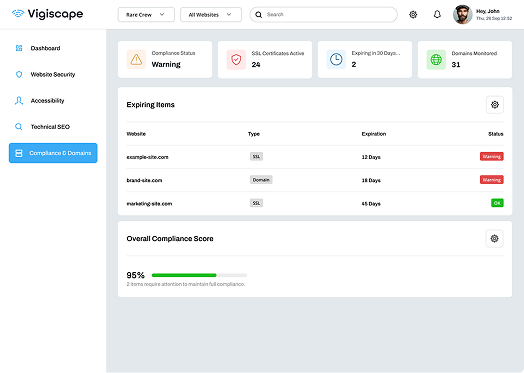Click the SSL Certificates shield icon
This screenshot has width=524, height=373.
coord(236,59)
